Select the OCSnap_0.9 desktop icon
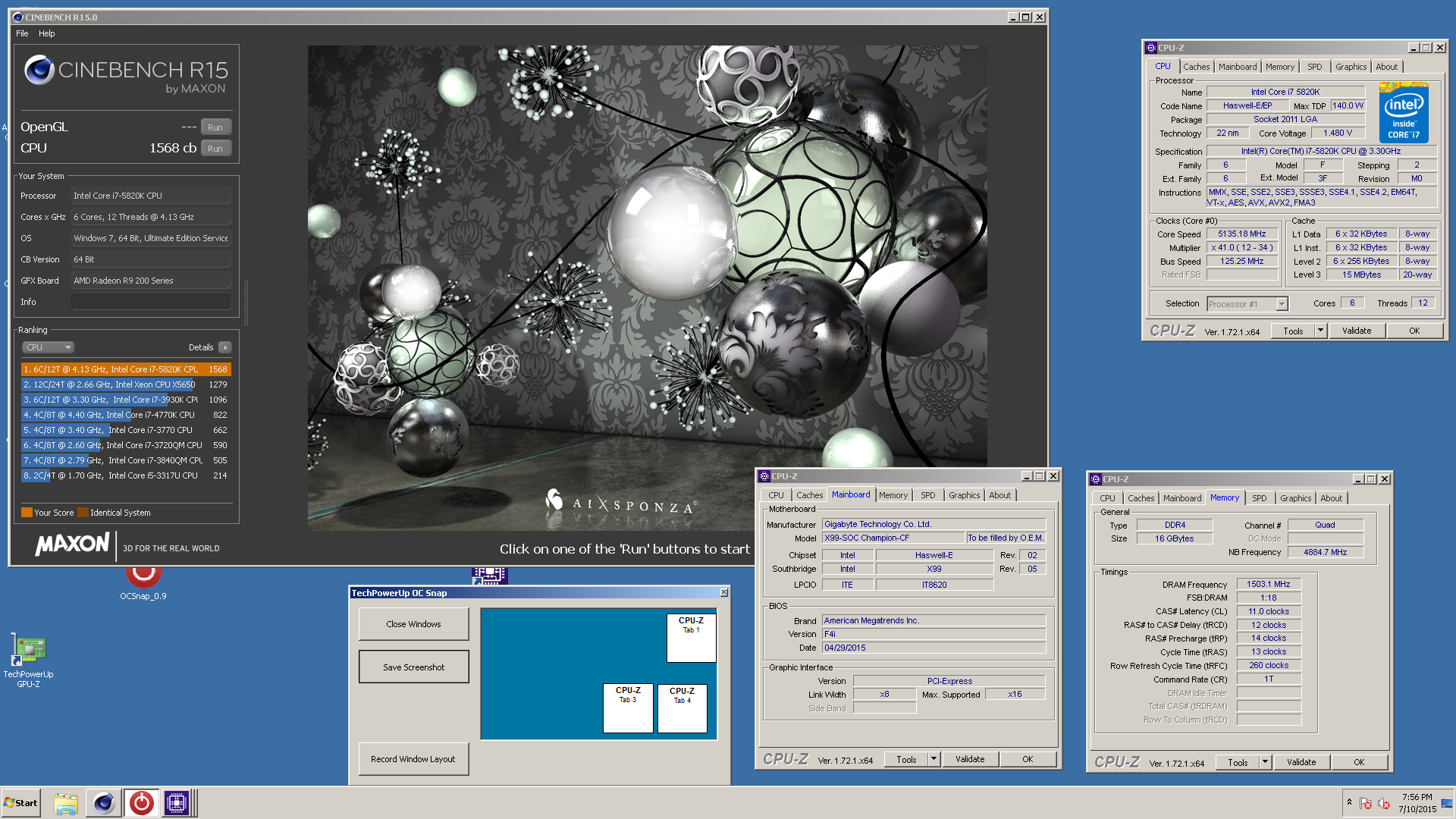This screenshot has width=1456, height=819. pyautogui.click(x=143, y=585)
